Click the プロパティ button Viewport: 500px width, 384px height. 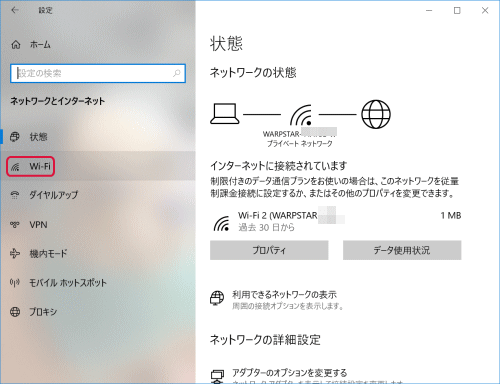269,250
